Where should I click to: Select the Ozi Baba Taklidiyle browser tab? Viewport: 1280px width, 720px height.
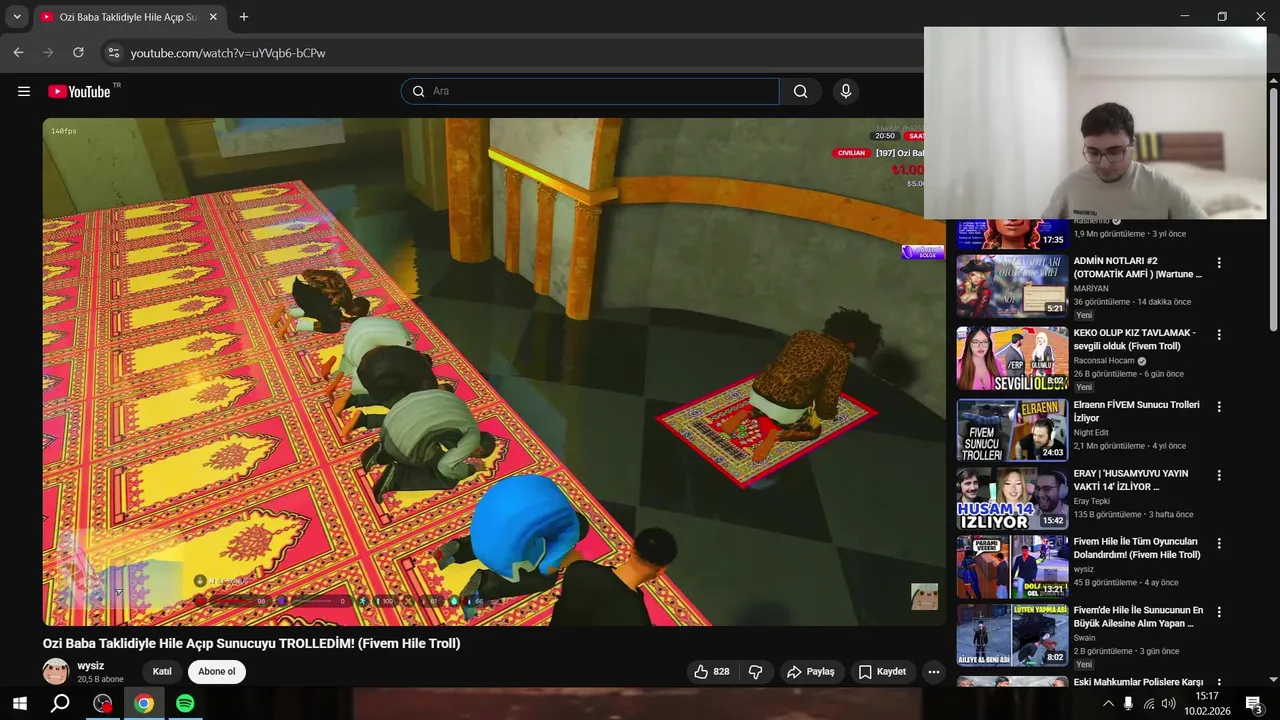click(x=129, y=17)
